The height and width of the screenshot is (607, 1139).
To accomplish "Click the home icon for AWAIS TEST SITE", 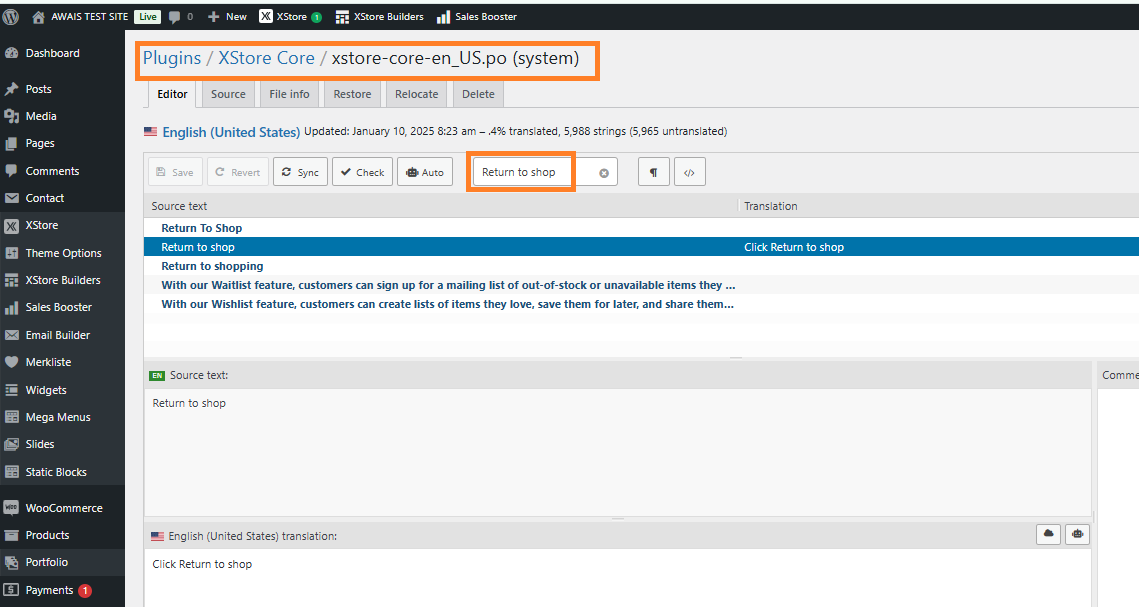I will coord(38,17).
